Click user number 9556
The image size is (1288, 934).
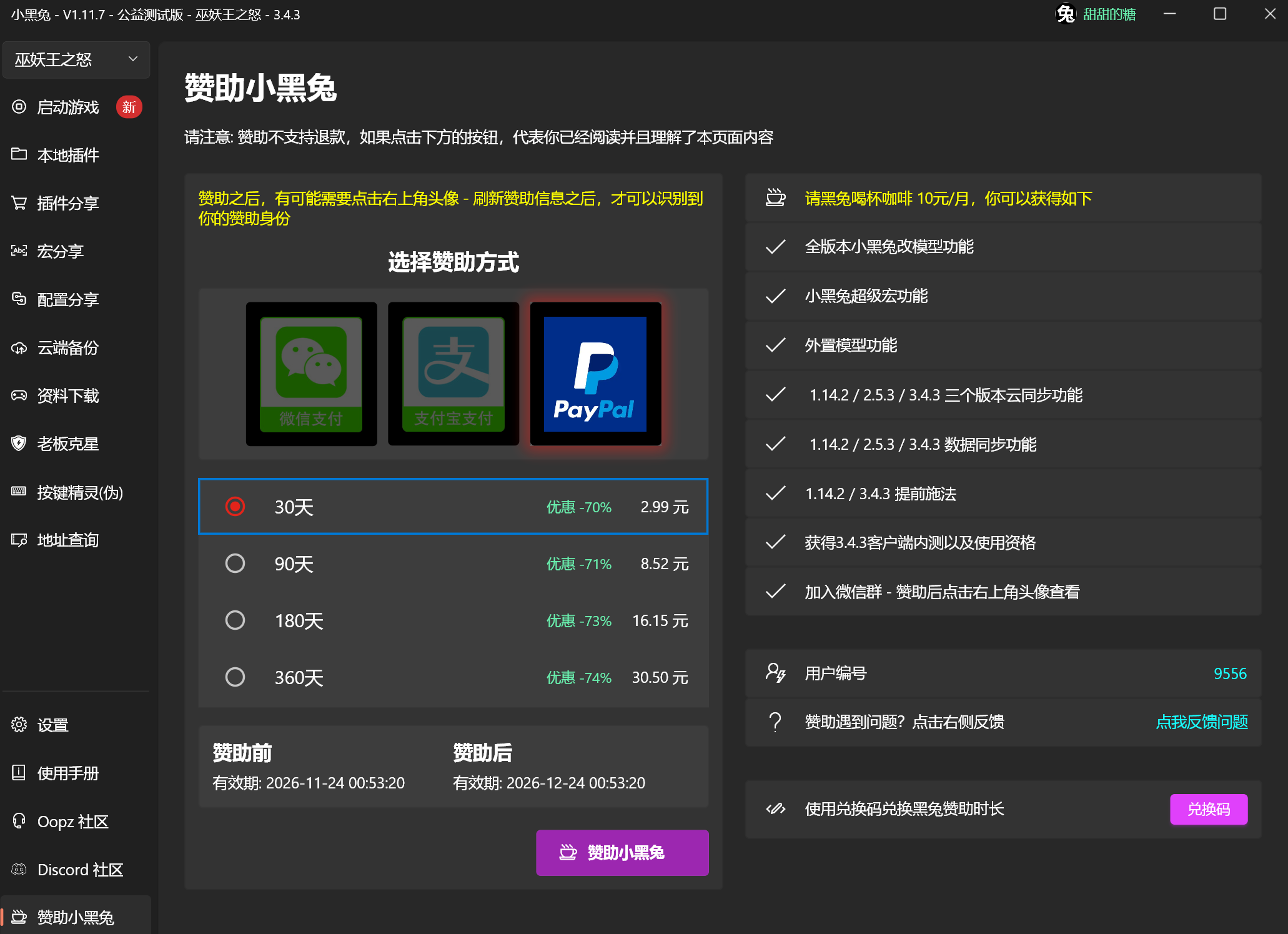(1230, 673)
